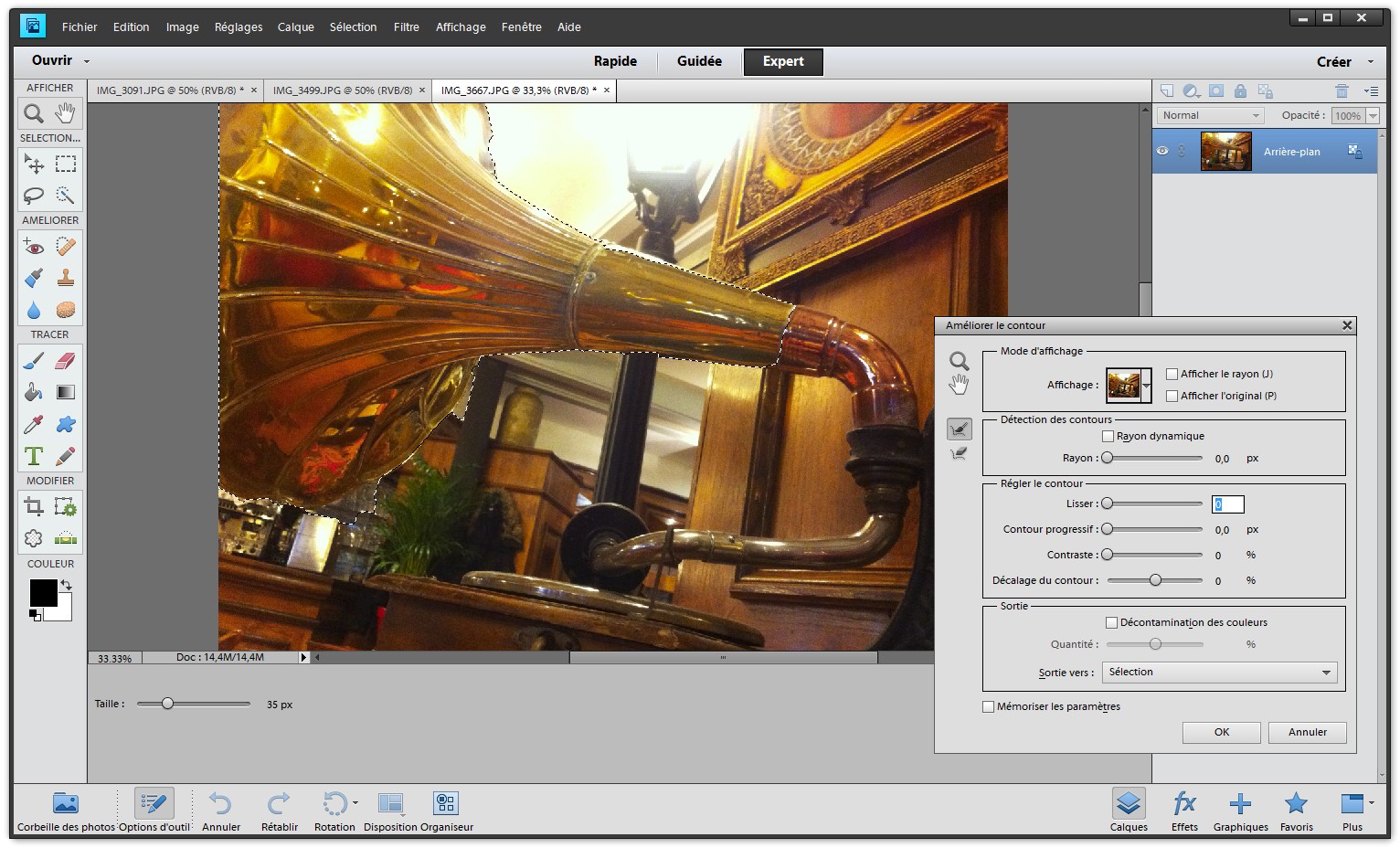Click the Lisser value input field
The image size is (1400, 848).
coord(1227,504)
